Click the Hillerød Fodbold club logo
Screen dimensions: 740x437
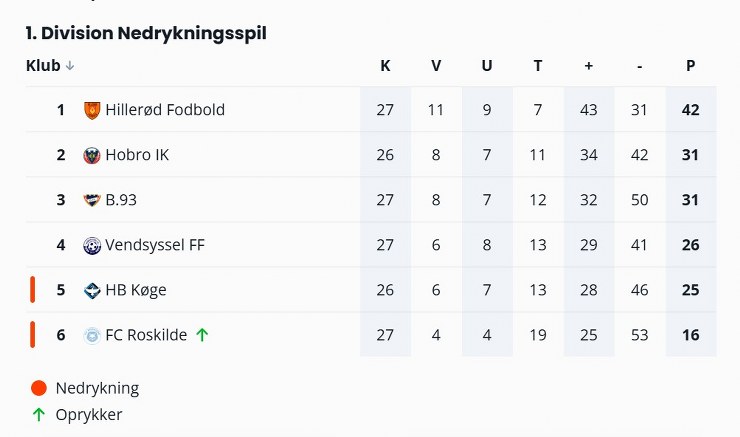pos(92,110)
